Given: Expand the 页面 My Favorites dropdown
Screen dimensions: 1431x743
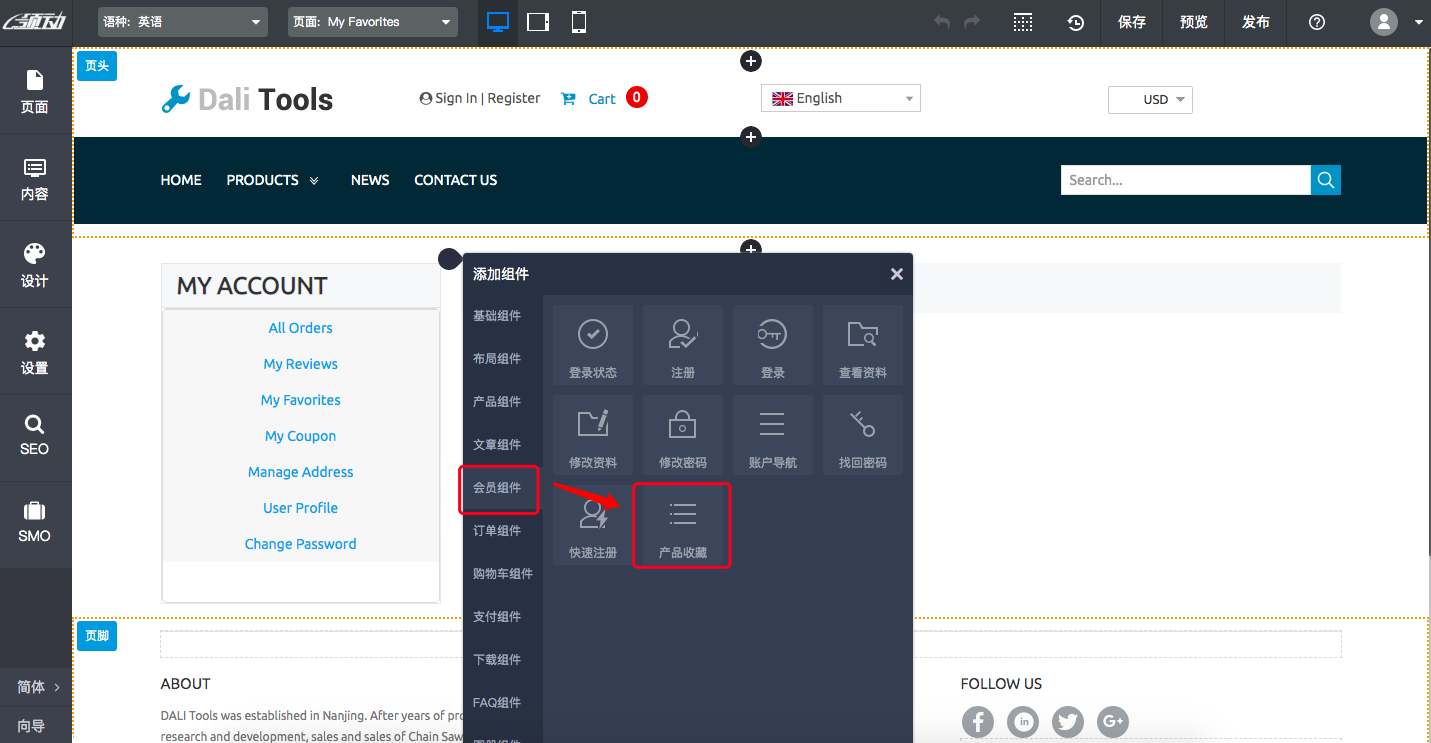Looking at the screenshot, I should [372, 22].
